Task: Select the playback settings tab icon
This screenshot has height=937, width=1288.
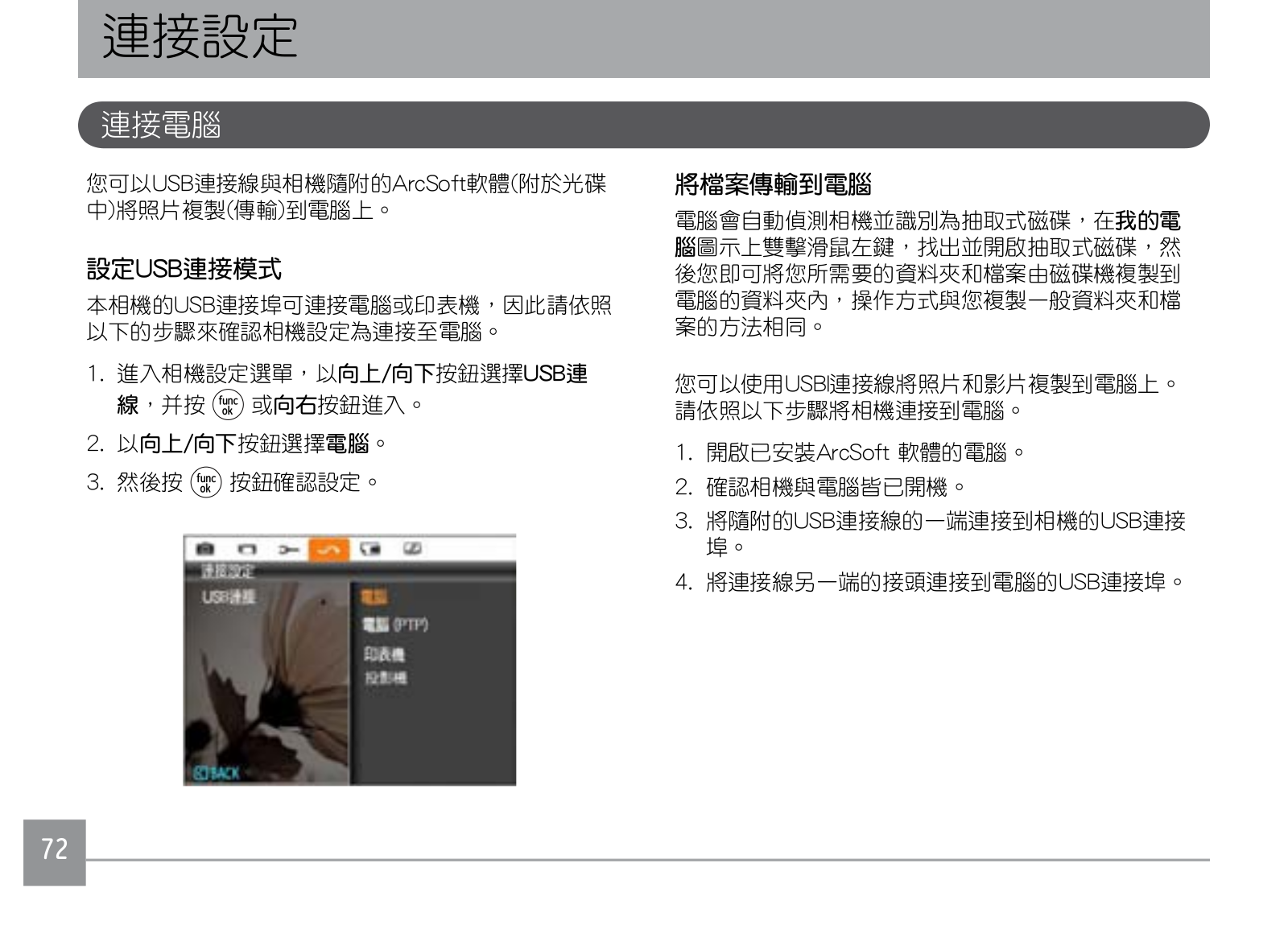Action: (248, 549)
